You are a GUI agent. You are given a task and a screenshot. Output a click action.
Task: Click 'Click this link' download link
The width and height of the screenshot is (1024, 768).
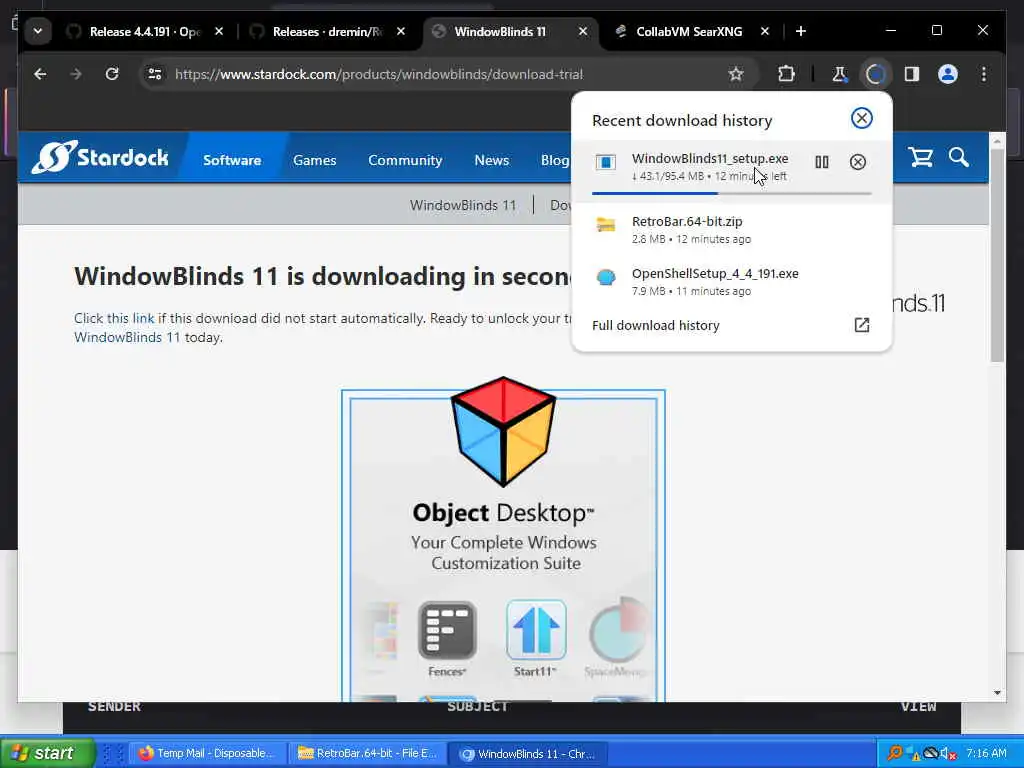[x=114, y=318]
